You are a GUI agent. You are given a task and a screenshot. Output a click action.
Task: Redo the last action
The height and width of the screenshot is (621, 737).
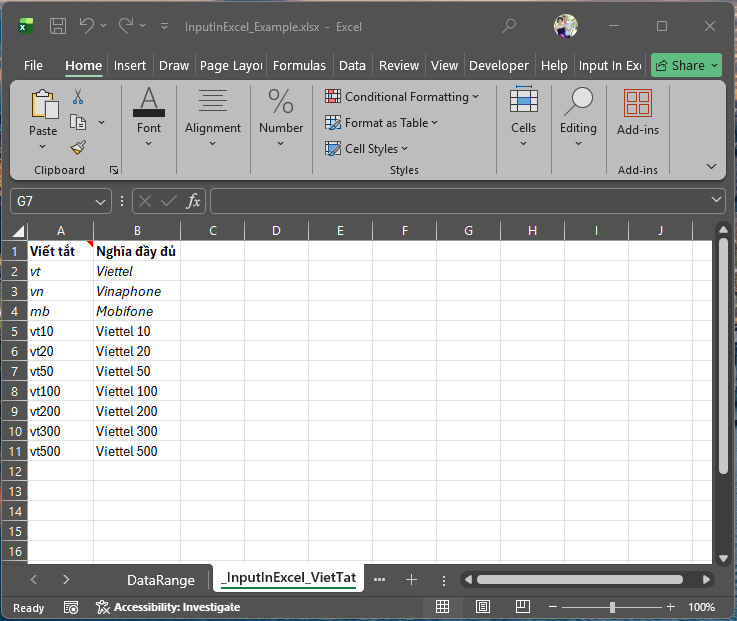pyautogui.click(x=125, y=26)
